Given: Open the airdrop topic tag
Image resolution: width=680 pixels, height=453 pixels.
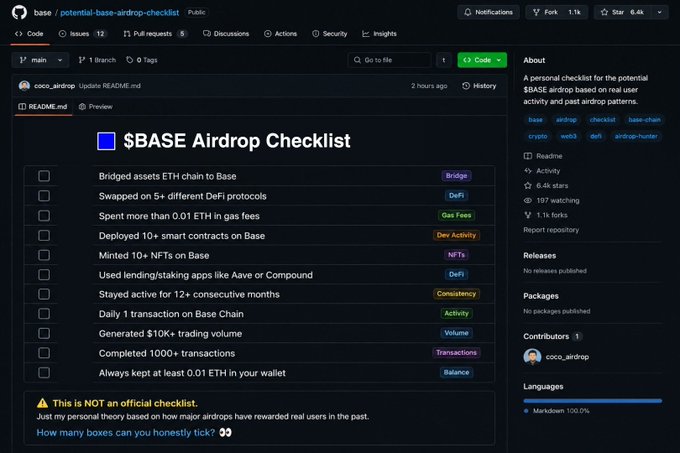Looking at the screenshot, I should pos(566,120).
